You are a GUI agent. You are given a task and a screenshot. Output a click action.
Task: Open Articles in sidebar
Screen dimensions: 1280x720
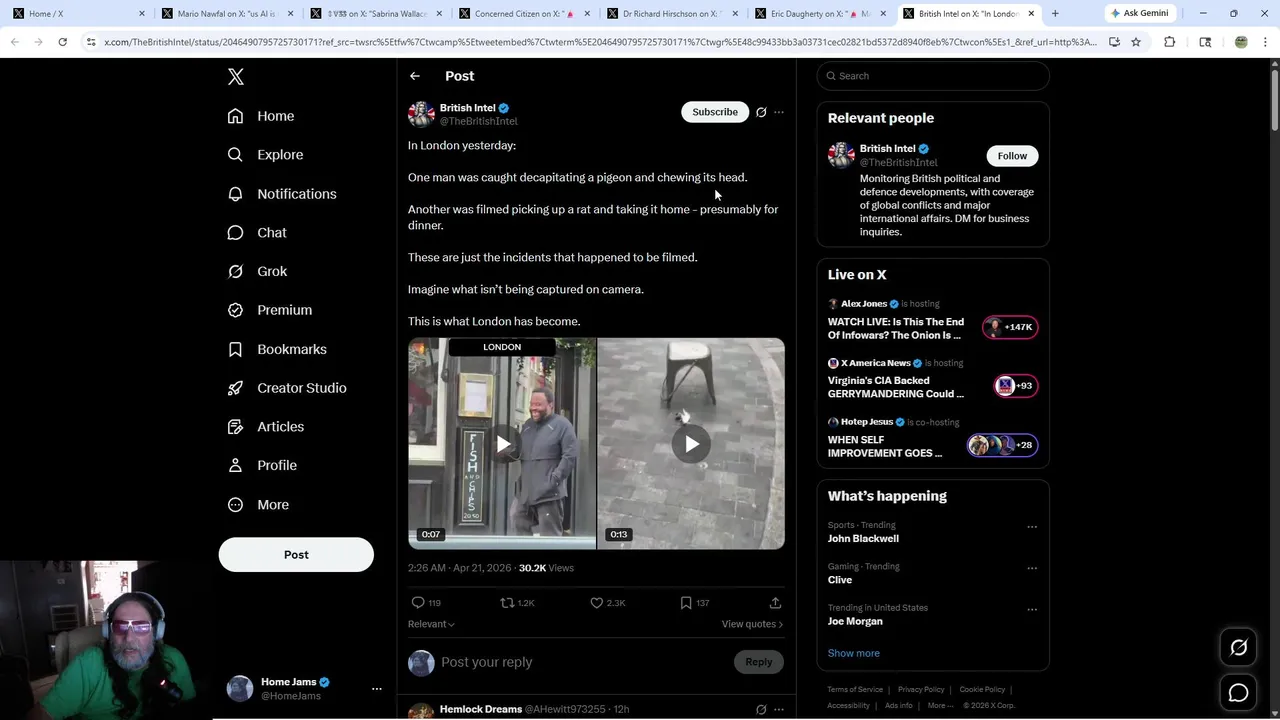point(266,426)
